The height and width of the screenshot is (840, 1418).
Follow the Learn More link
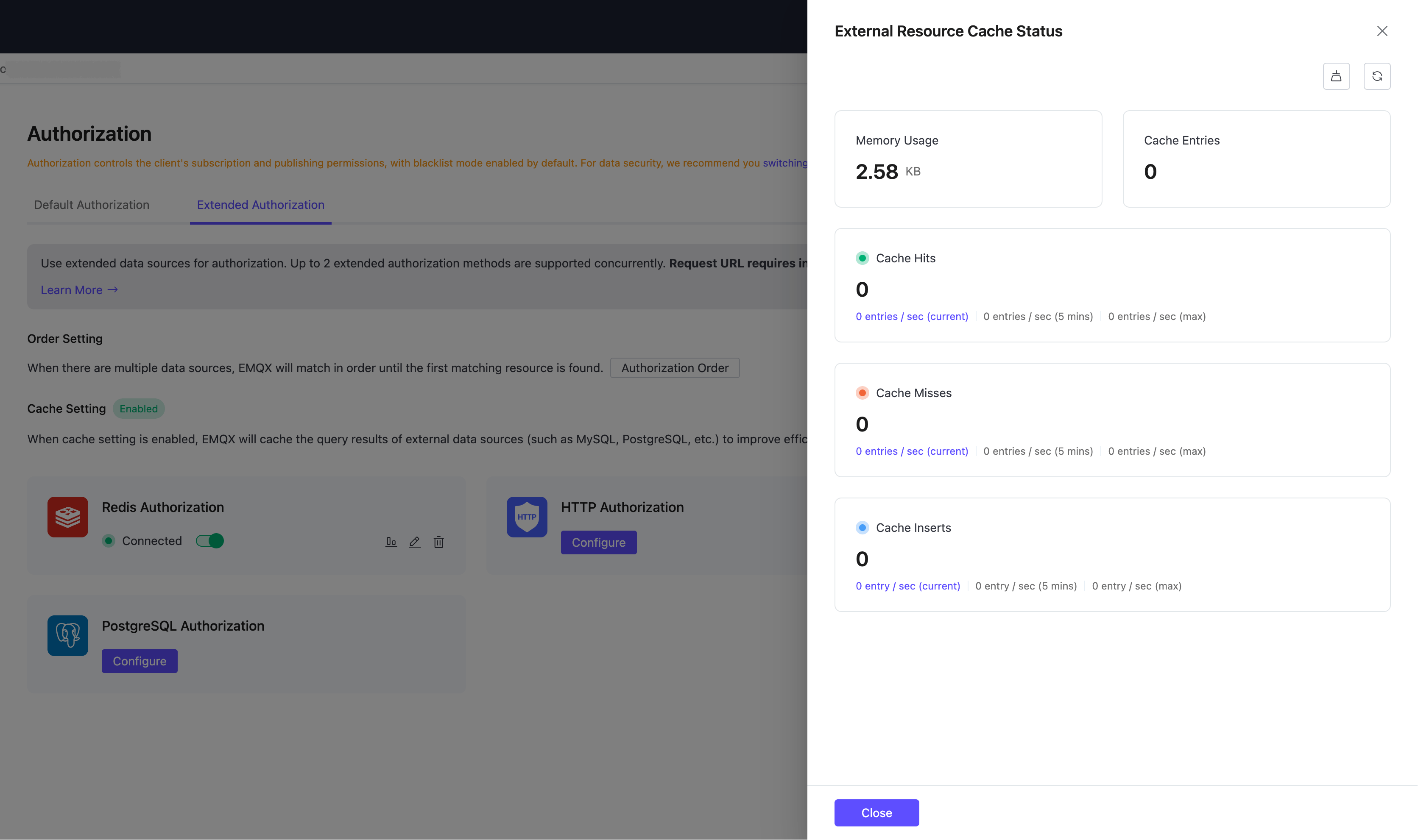click(x=79, y=290)
